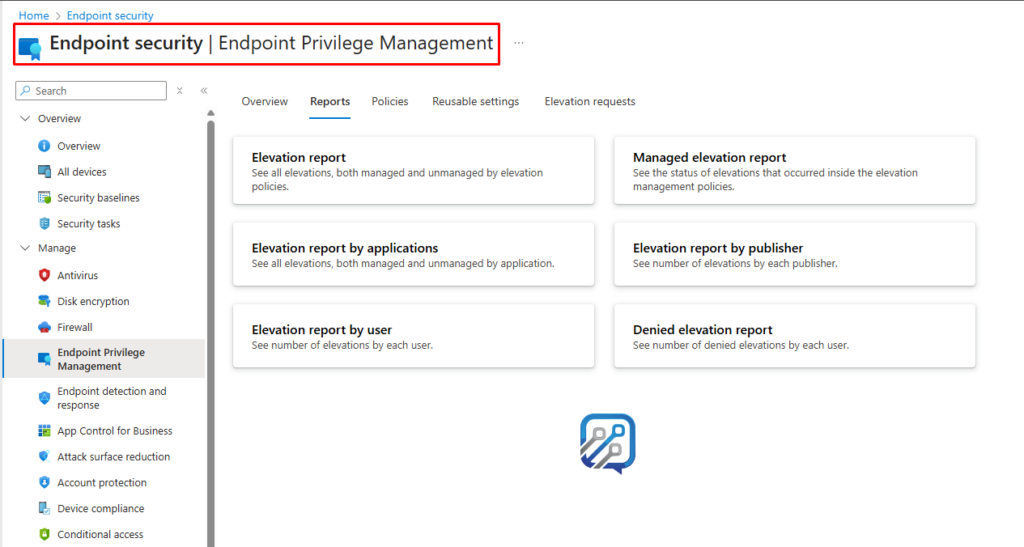Click the App Control for Business icon
1024x547 pixels.
pos(44,431)
